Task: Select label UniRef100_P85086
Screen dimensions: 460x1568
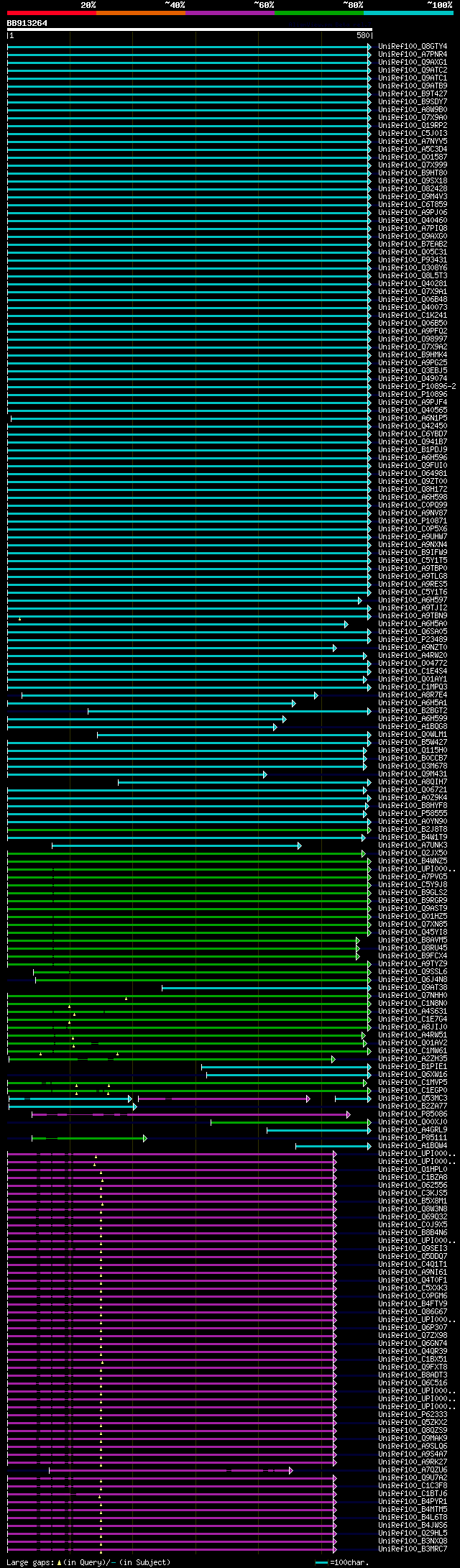Action: pos(413,1114)
